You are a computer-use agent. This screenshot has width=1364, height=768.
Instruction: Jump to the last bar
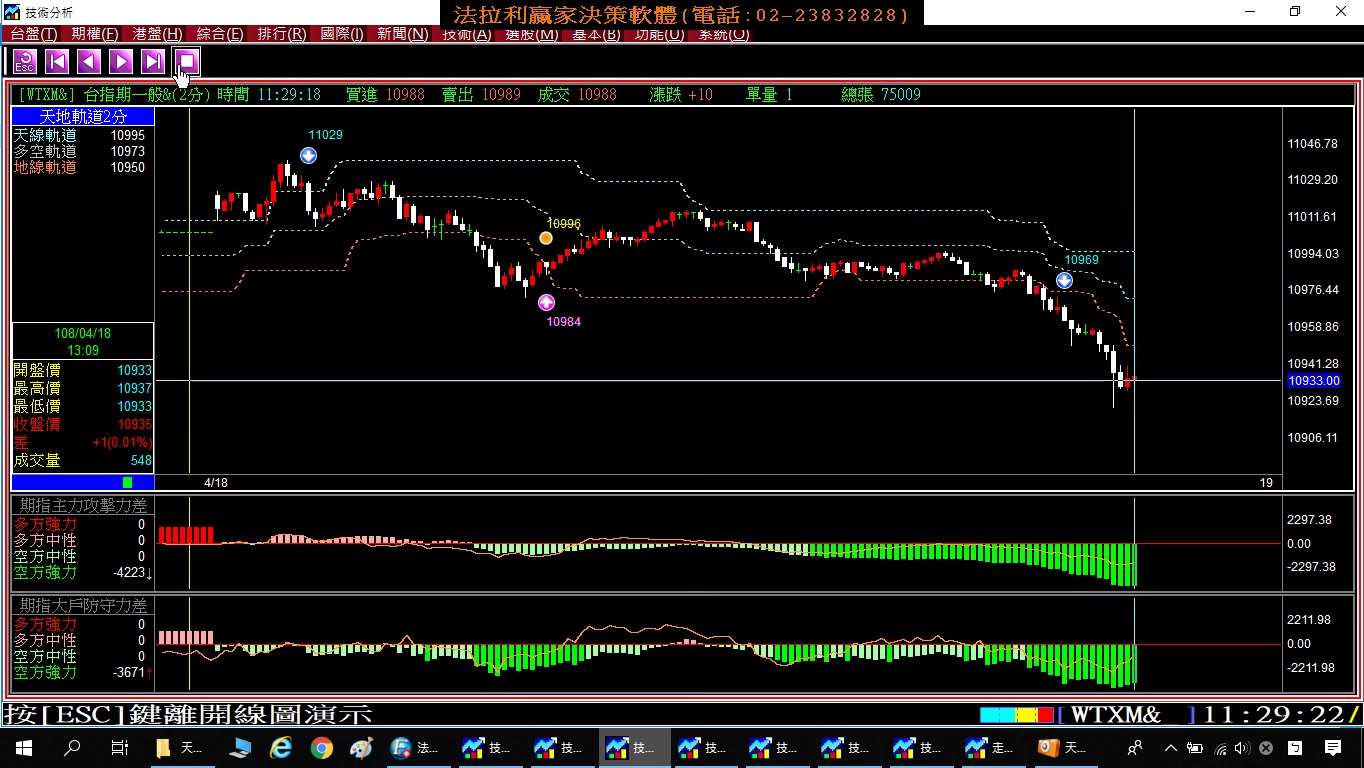coord(153,62)
